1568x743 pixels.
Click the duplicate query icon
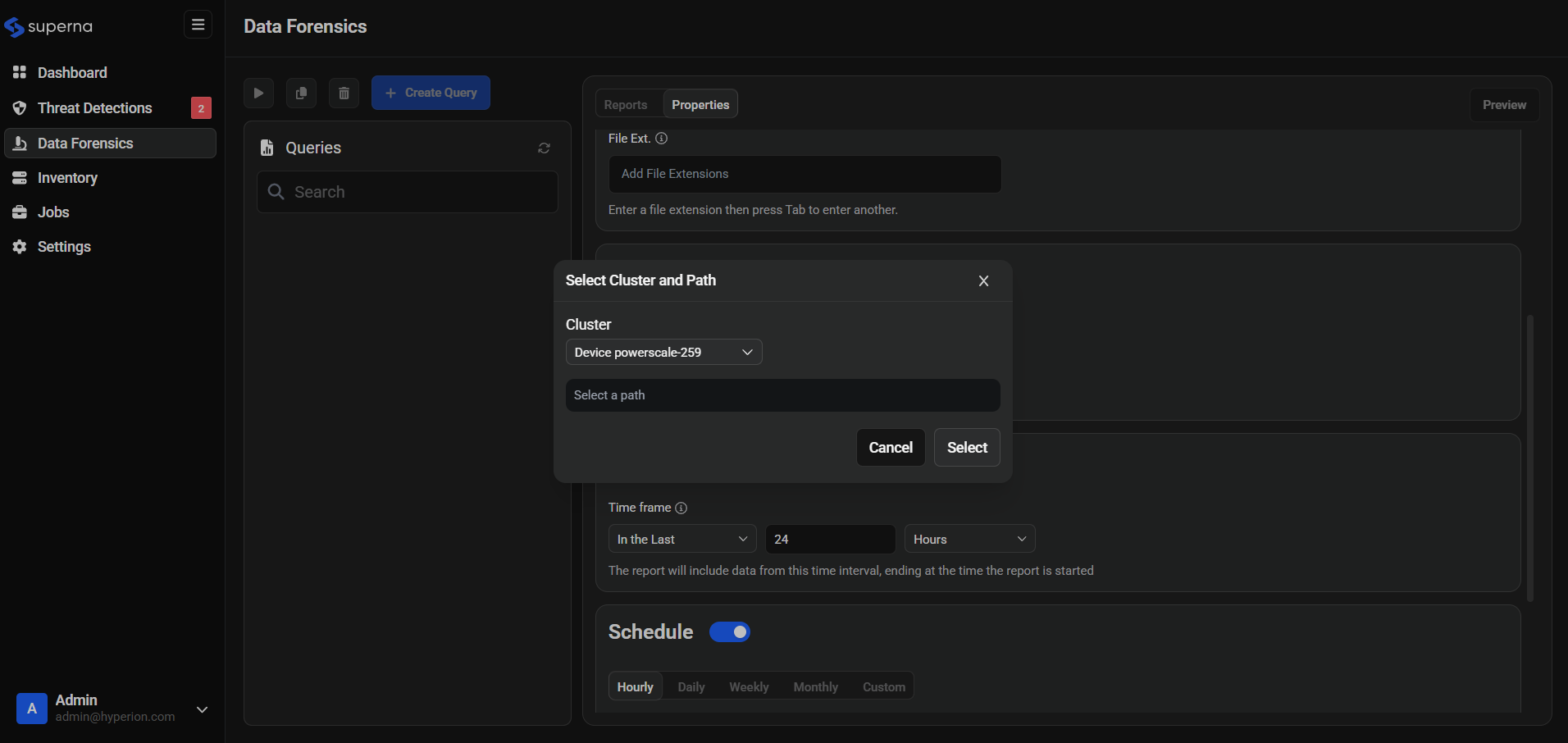click(x=301, y=93)
